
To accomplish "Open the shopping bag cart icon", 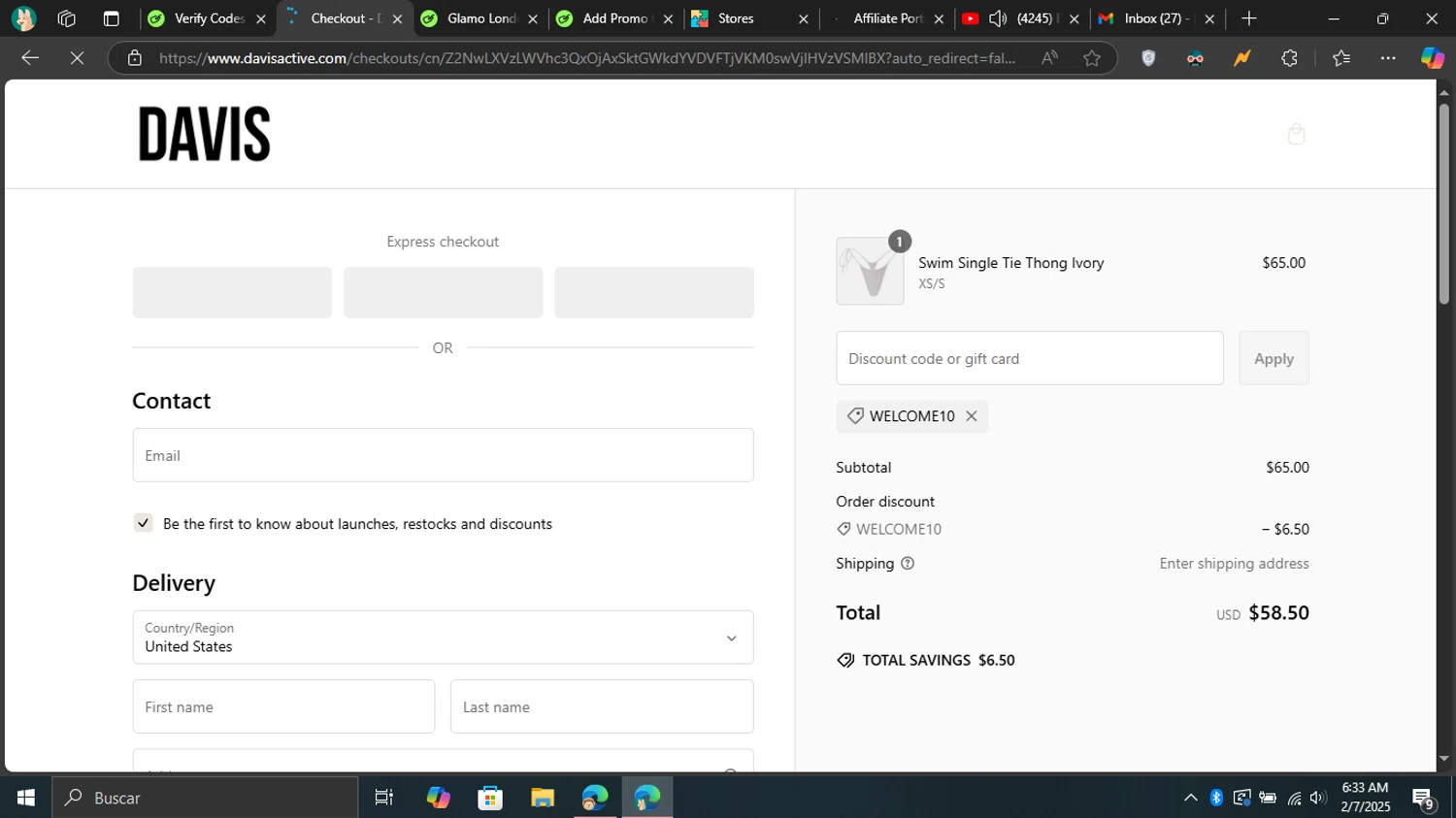I will (1296, 134).
